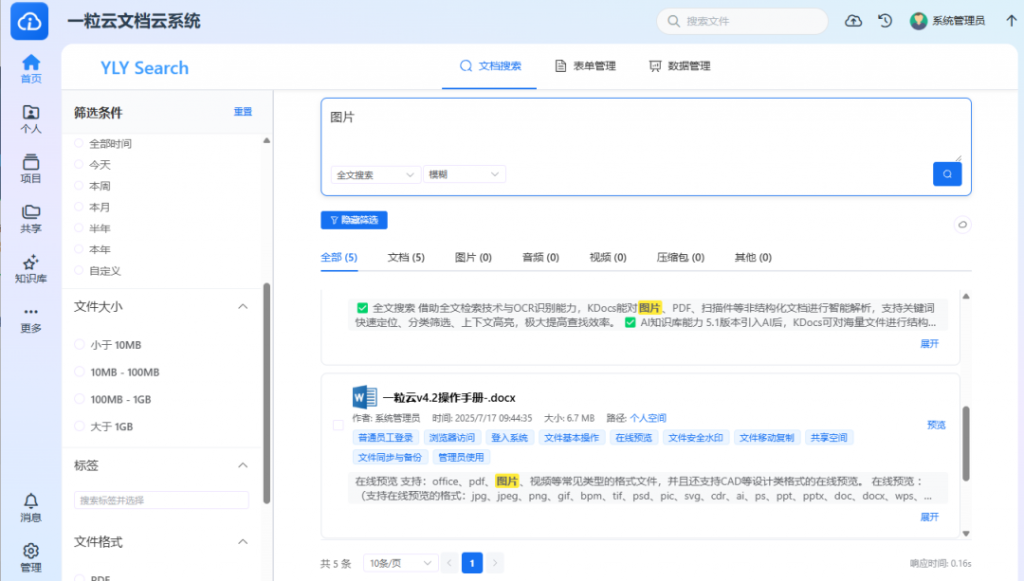Screen dimensions: 1024x581
Task: Click 预览 link for the docx result
Action: [x=935, y=425]
